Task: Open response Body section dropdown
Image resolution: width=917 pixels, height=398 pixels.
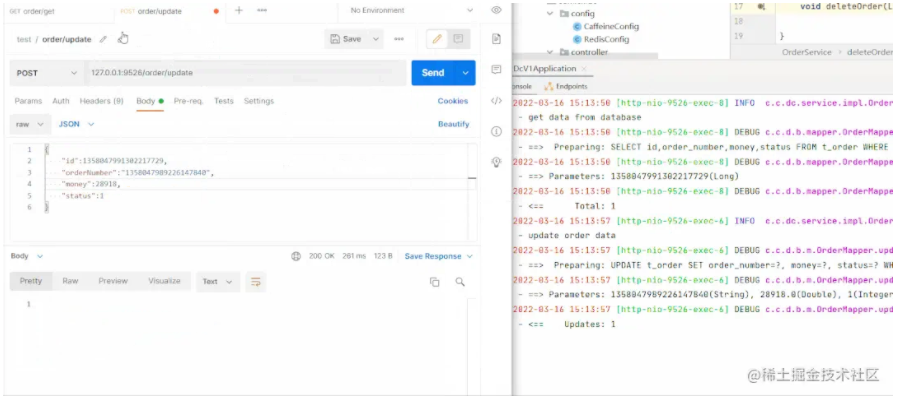Action: pos(26,256)
